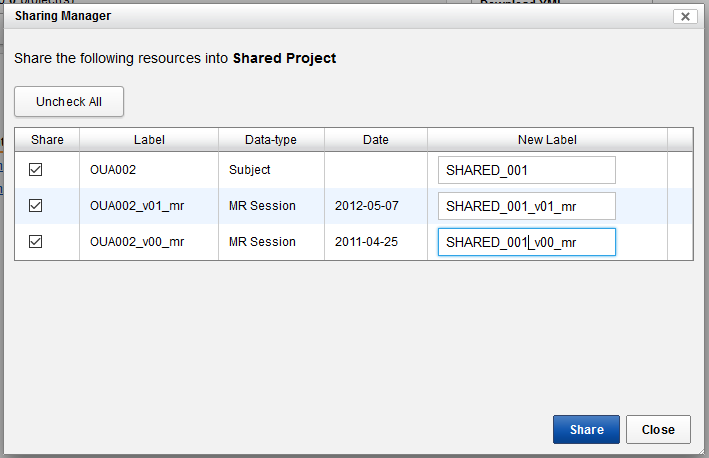Toggle the Share checkbox for OUA002_v01_mr

pos(36,206)
